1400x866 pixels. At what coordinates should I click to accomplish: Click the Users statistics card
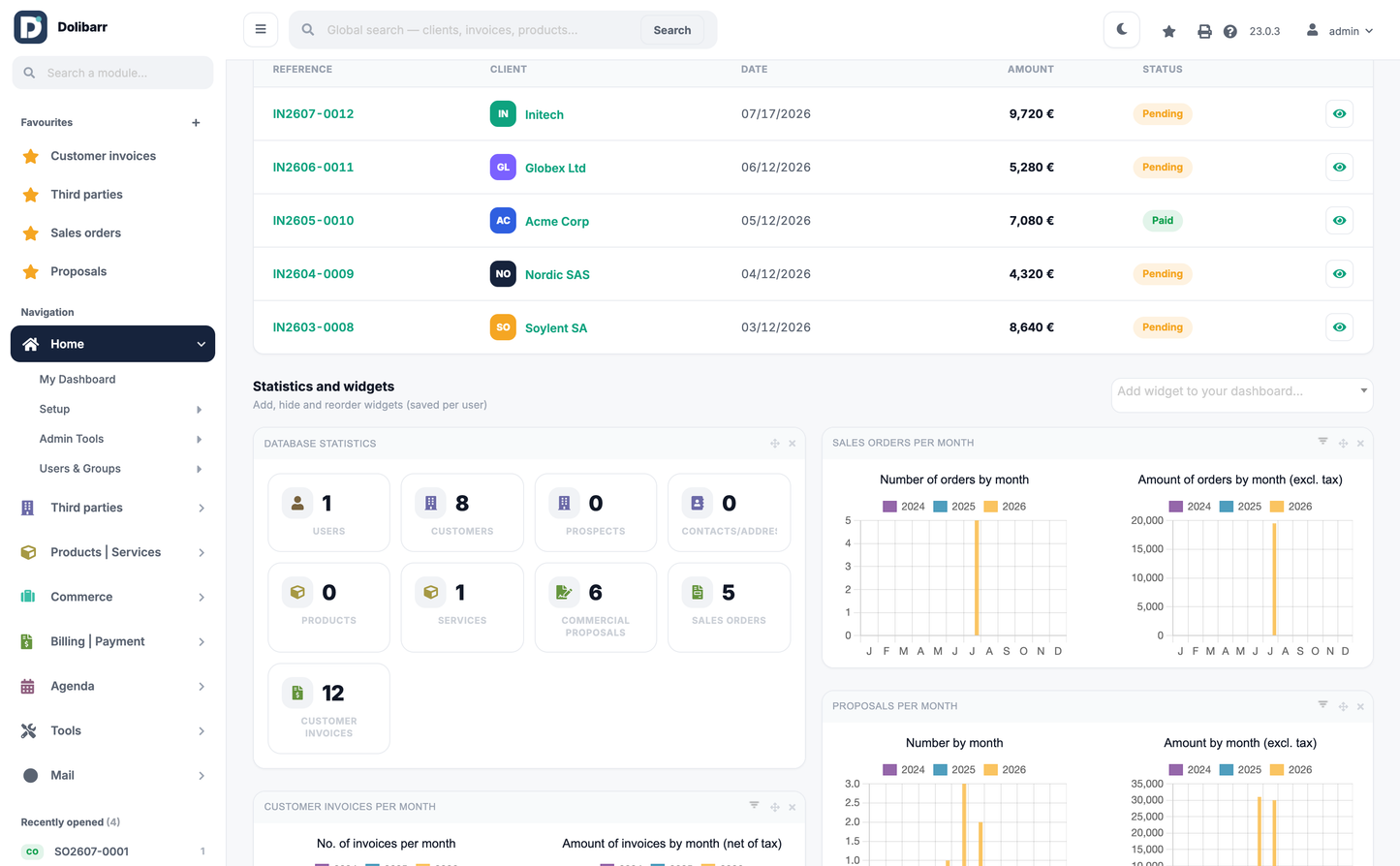click(x=328, y=512)
